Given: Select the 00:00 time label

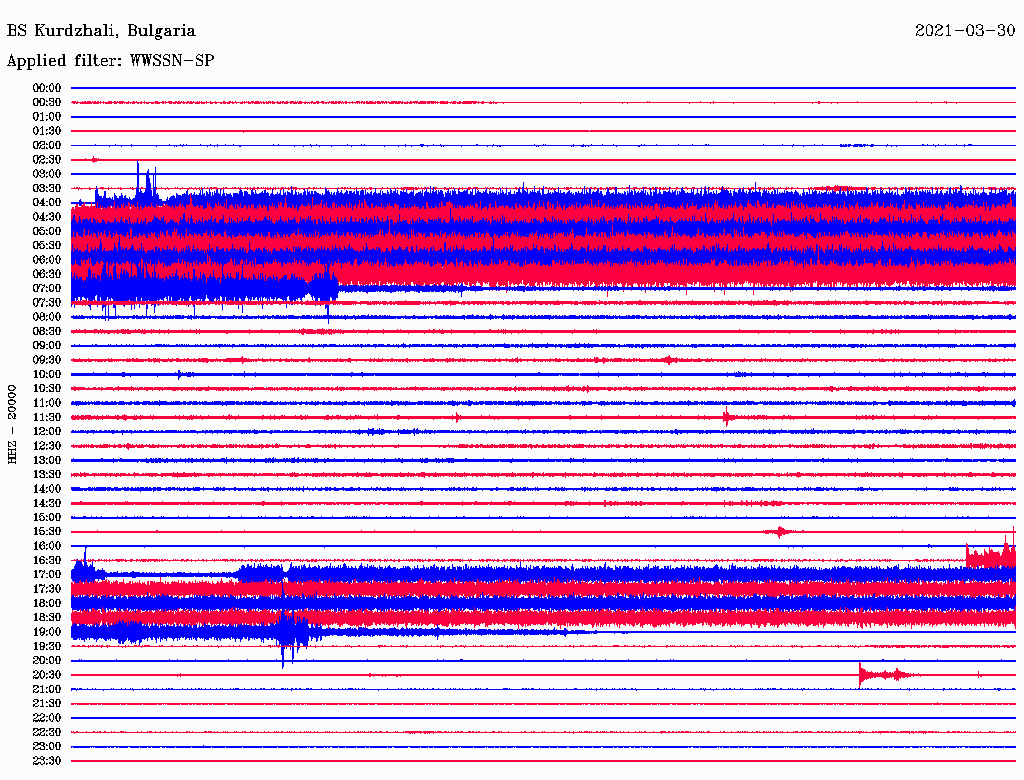Looking at the screenshot, I should 47,88.
